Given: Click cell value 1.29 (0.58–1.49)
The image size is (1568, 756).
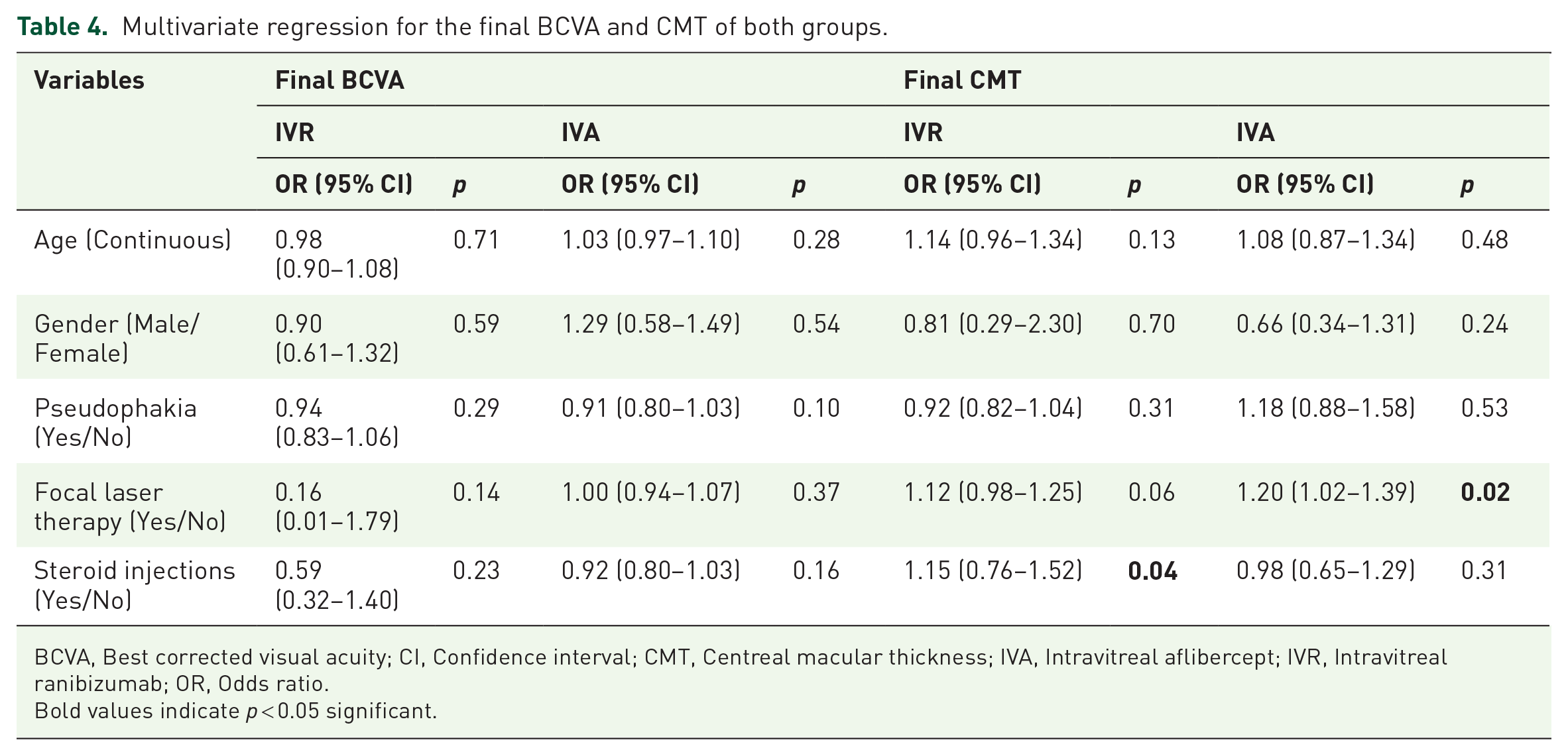Looking at the screenshot, I should tap(650, 324).
